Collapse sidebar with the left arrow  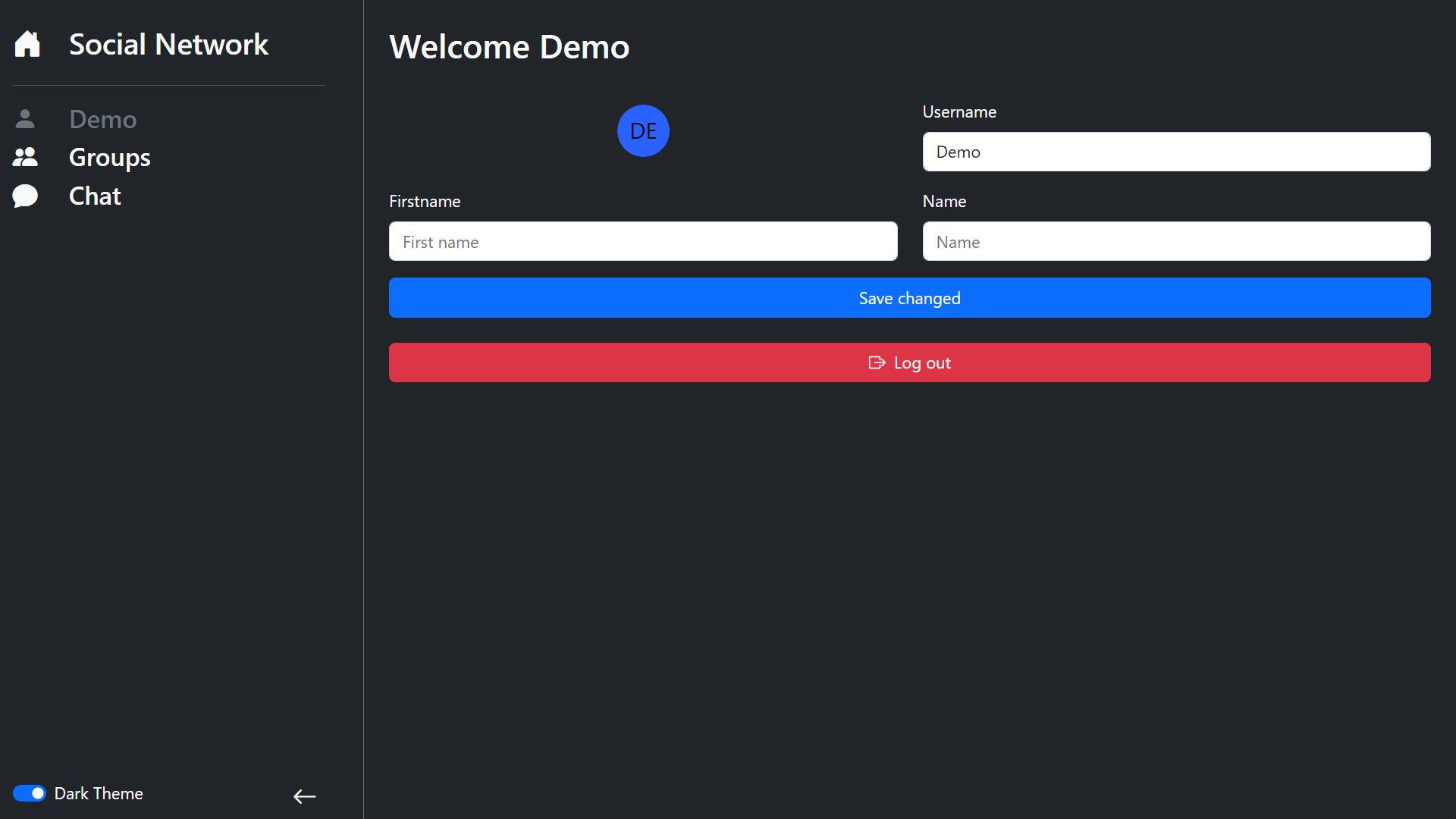[x=304, y=796]
